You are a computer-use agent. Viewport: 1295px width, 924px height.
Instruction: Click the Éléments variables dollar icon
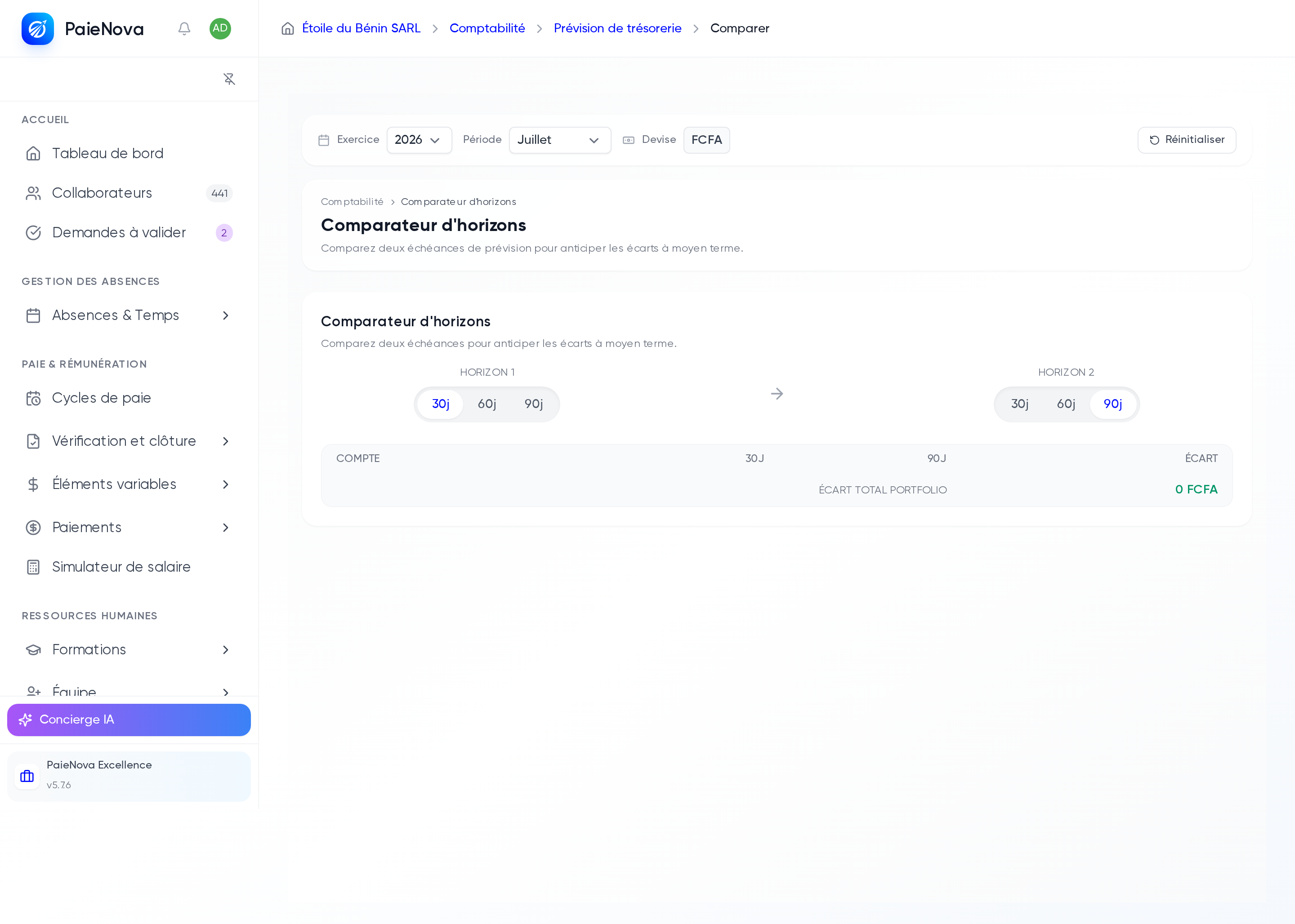[34, 484]
